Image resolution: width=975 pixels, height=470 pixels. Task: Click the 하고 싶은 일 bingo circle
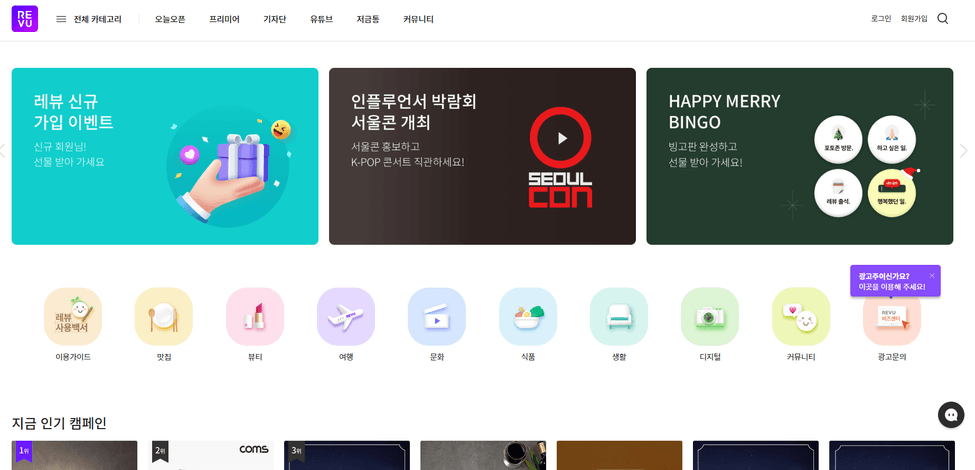point(891,140)
